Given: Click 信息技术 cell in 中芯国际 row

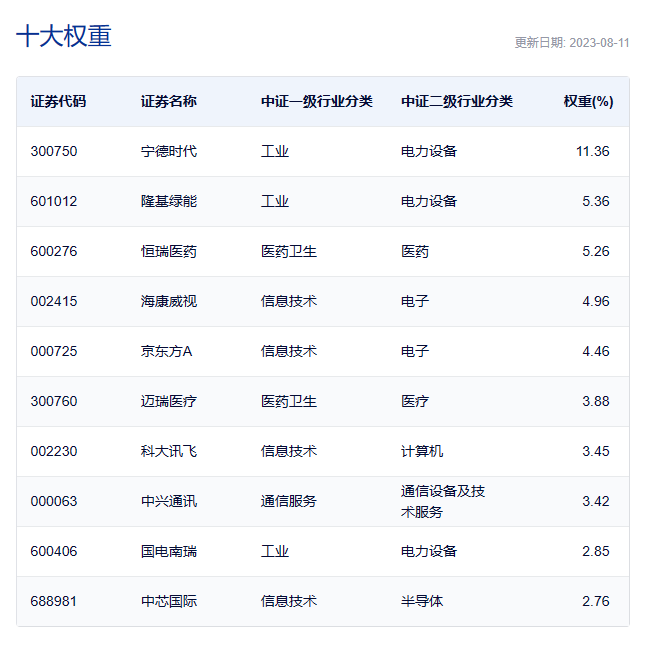Looking at the screenshot, I should (289, 601).
